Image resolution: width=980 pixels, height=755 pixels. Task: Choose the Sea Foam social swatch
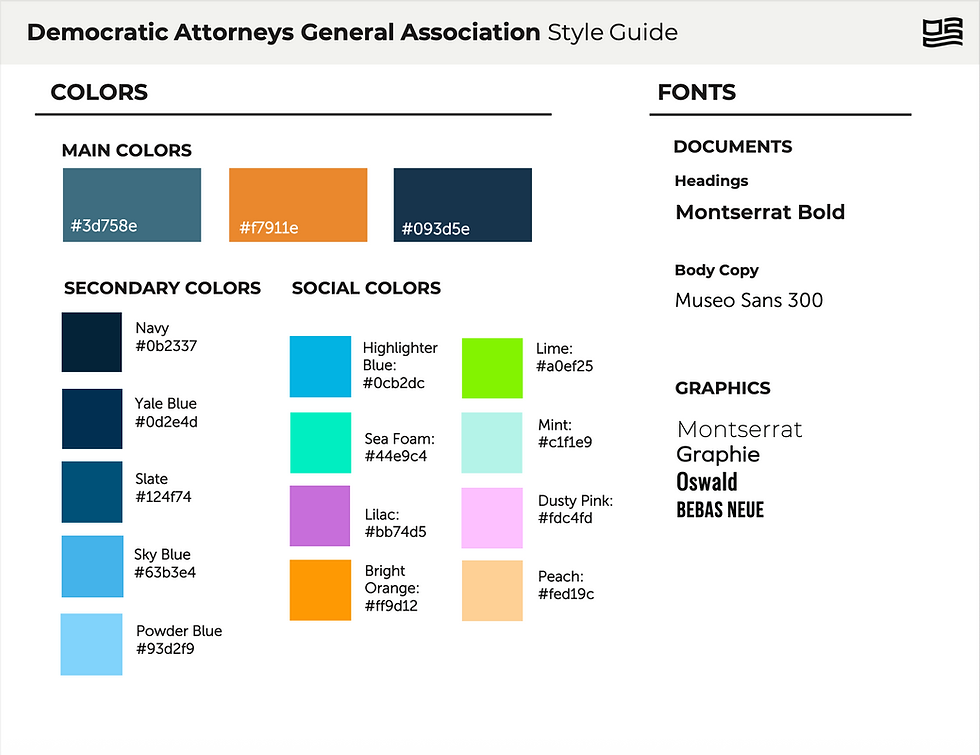[x=320, y=442]
